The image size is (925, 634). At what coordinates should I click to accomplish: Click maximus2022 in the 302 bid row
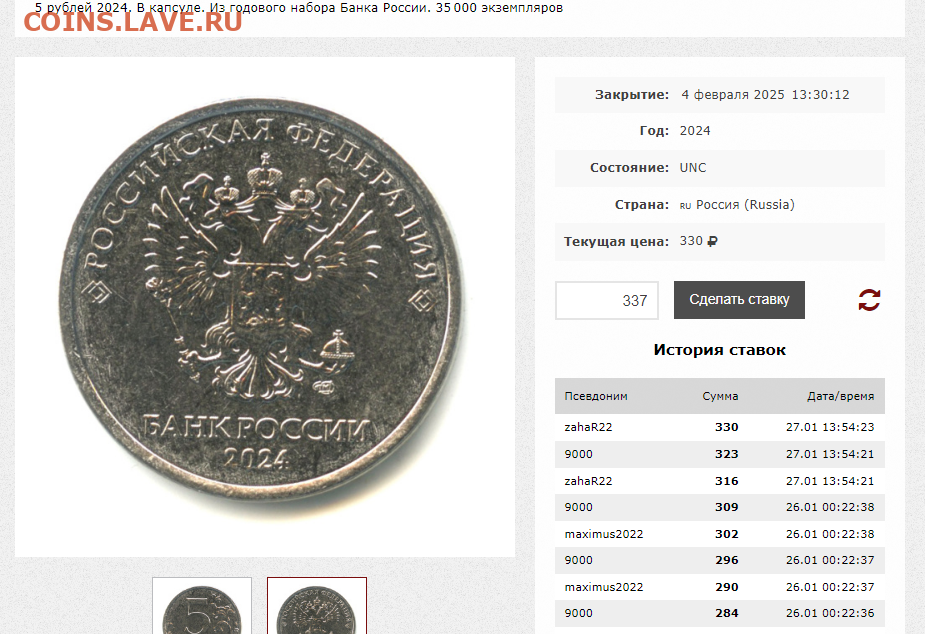603,534
